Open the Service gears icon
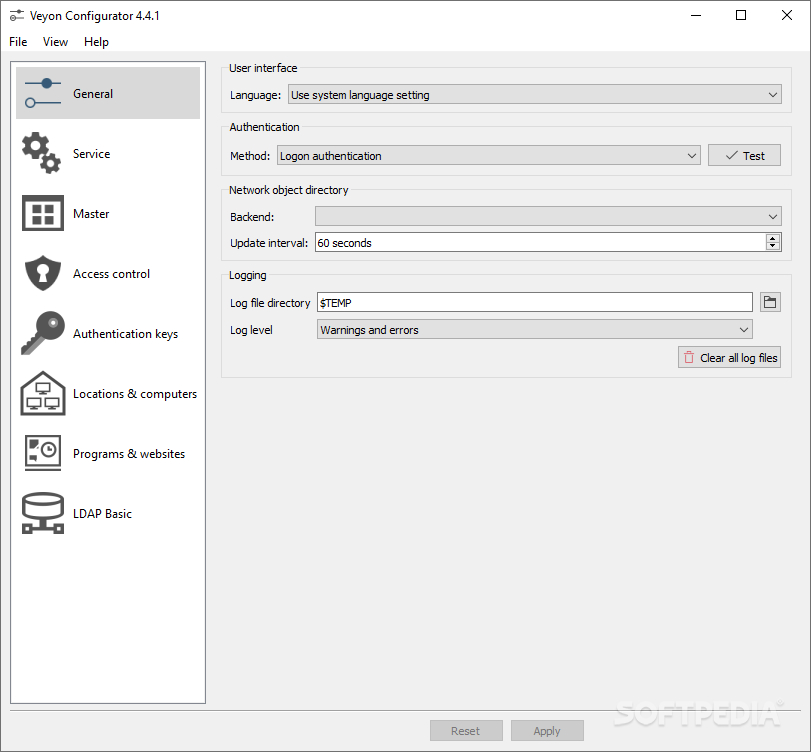811x752 pixels. click(41, 153)
